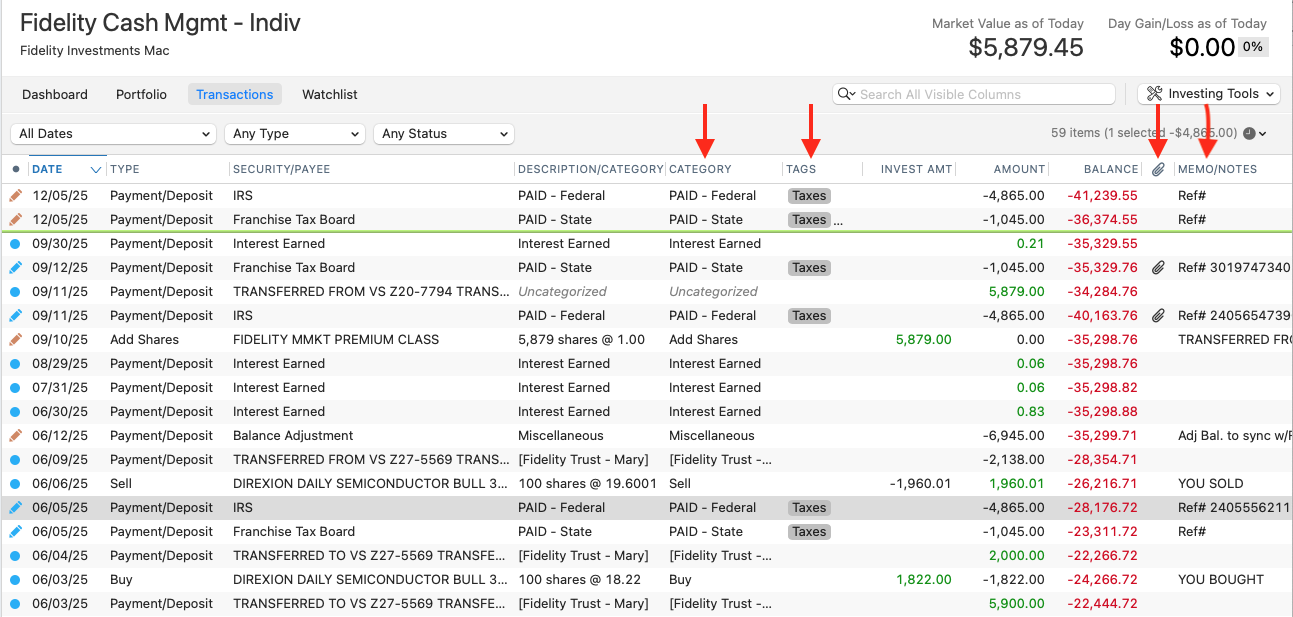Click Taxes tag on 06/05/25 Franchise Tax Board row
1293x617 pixels.
[809, 532]
